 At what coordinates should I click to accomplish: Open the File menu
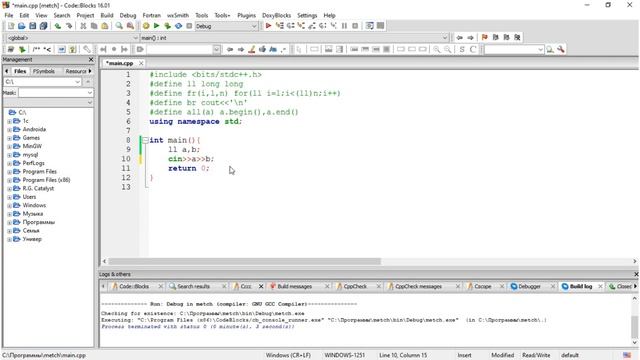pyautogui.click(x=9, y=15)
